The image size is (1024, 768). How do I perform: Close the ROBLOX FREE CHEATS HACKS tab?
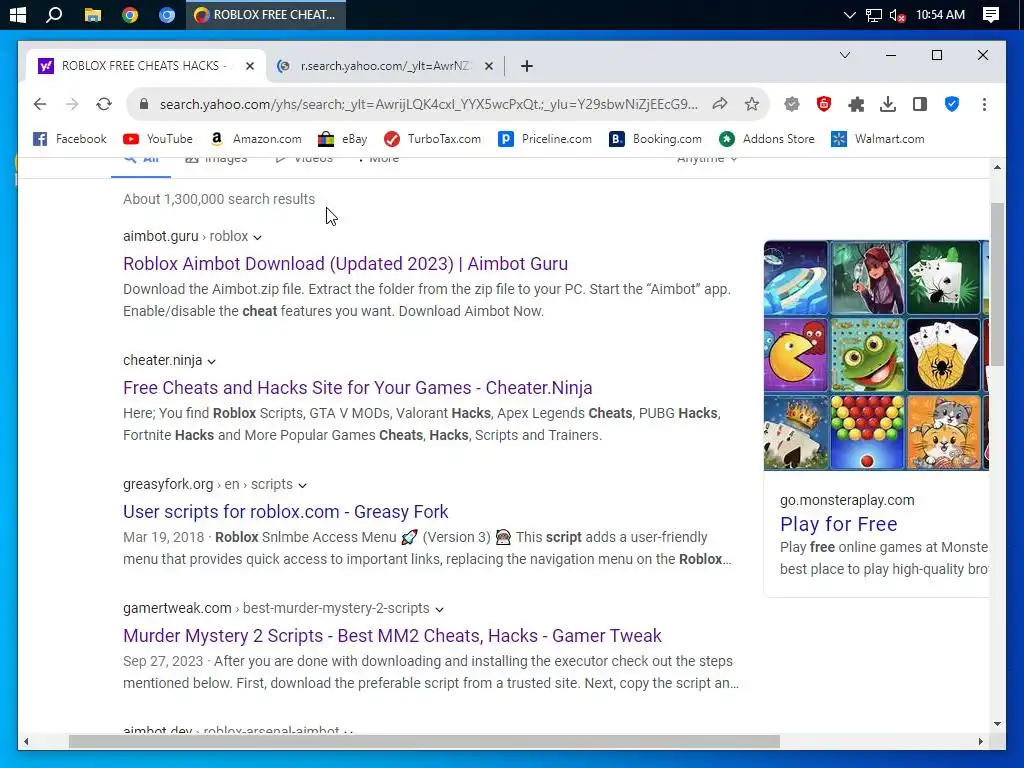tap(249, 66)
